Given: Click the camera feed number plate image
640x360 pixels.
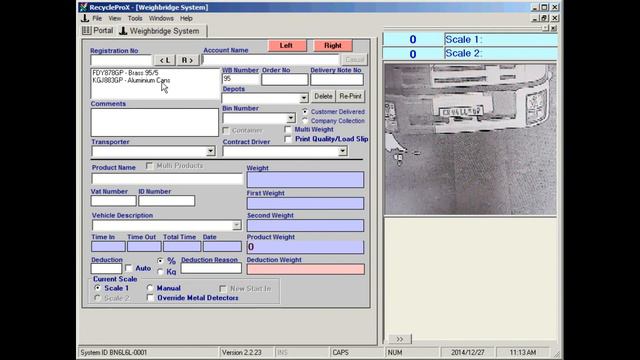Looking at the screenshot, I should (470, 139).
